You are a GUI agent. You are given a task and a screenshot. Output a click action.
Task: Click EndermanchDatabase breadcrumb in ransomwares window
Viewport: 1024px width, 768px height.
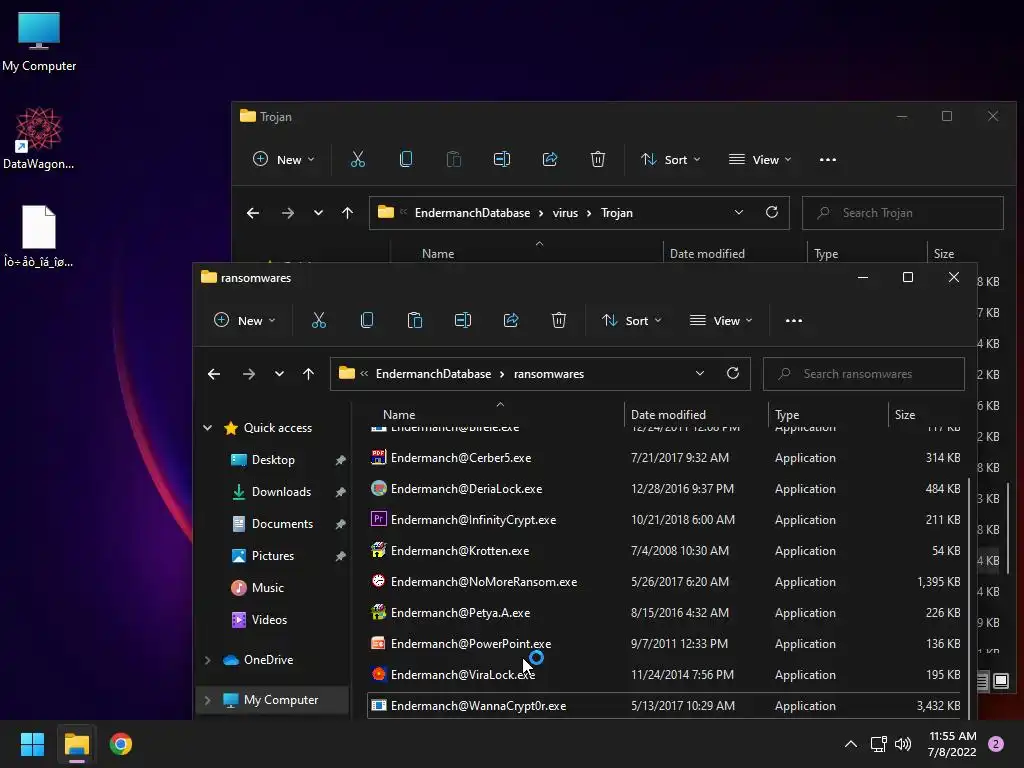(x=433, y=374)
